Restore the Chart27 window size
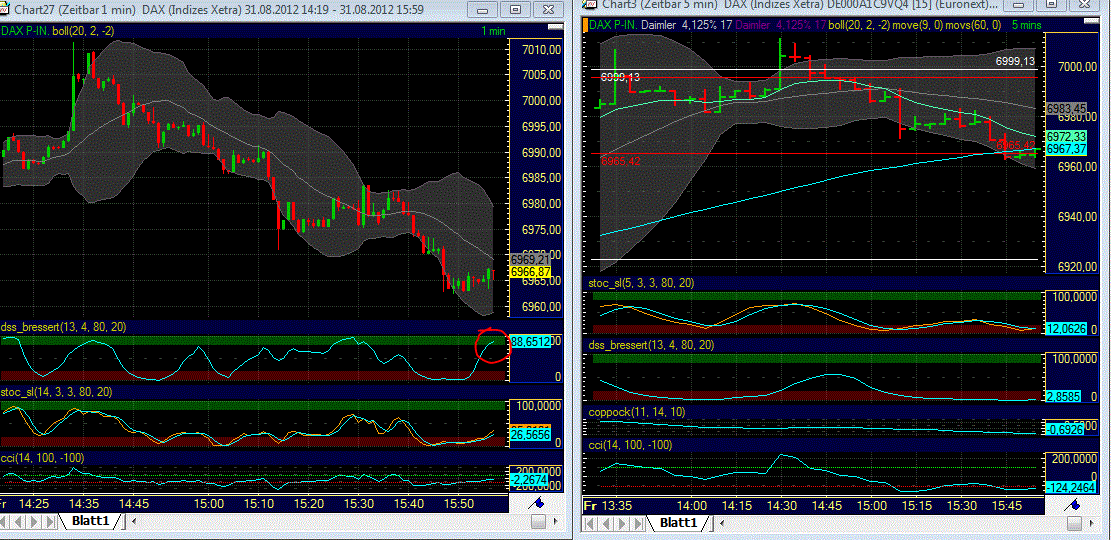 pos(516,10)
